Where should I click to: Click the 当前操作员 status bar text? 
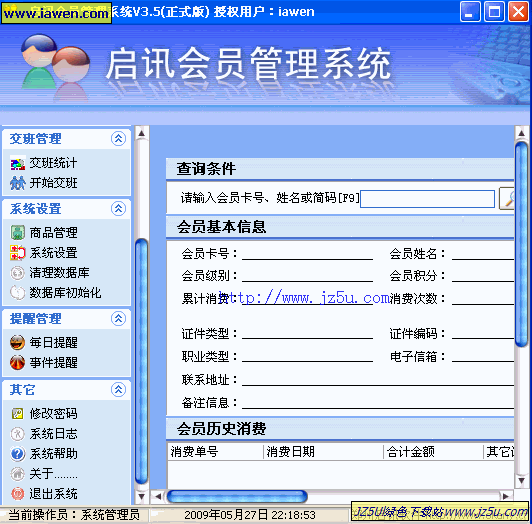click(x=74, y=515)
